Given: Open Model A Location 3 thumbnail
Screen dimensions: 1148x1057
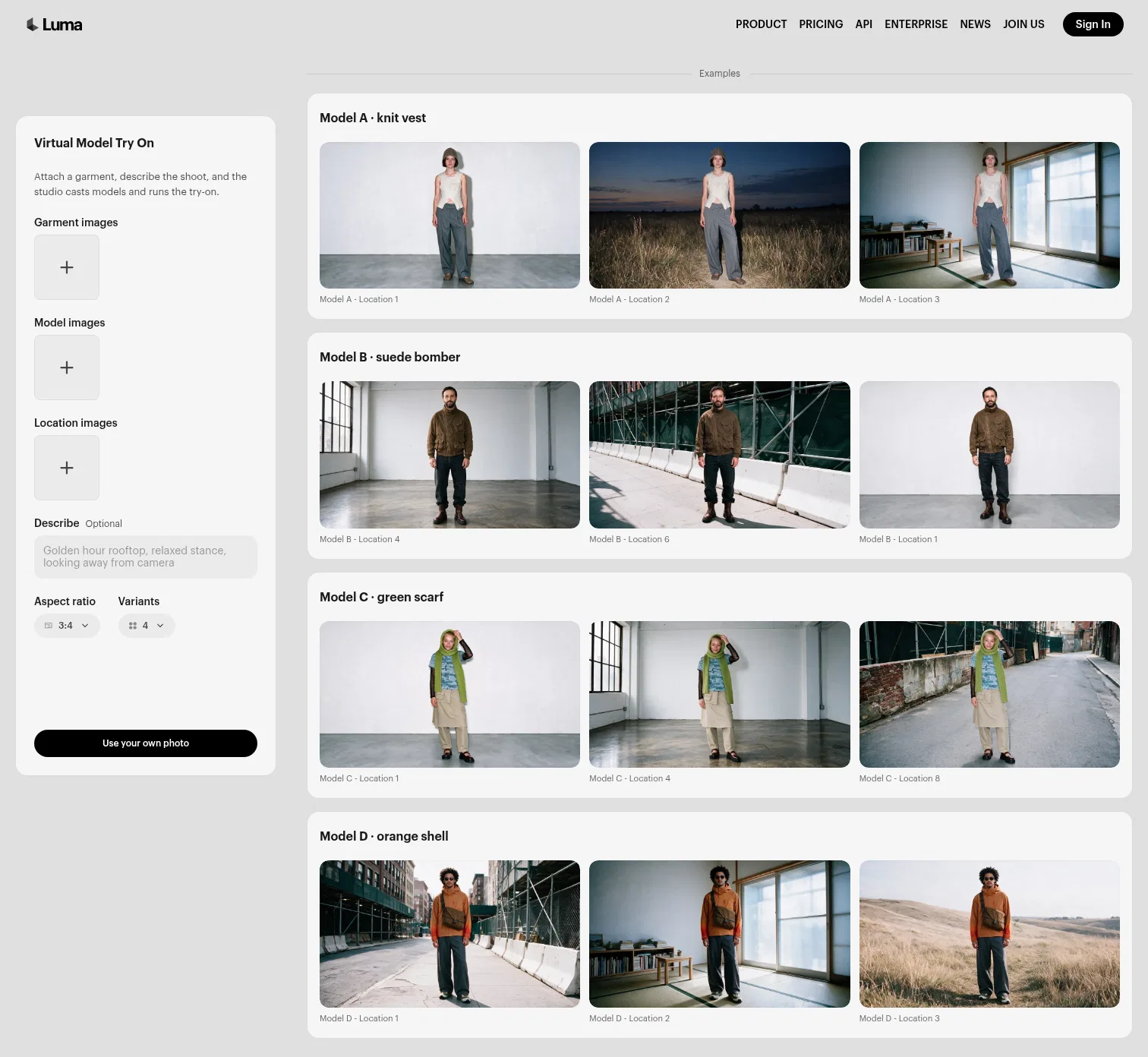Looking at the screenshot, I should pos(989,216).
